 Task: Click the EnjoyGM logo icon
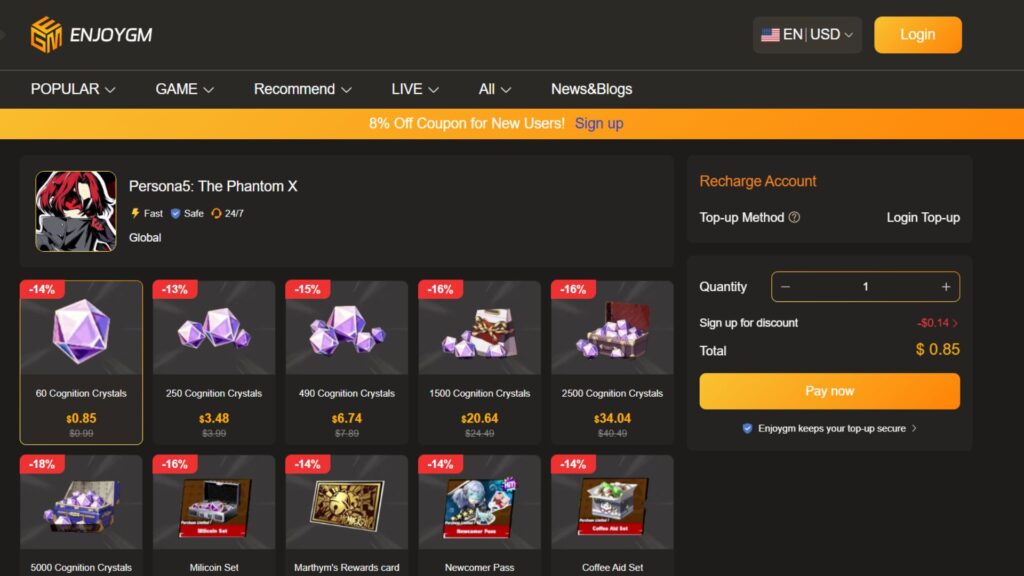point(46,35)
